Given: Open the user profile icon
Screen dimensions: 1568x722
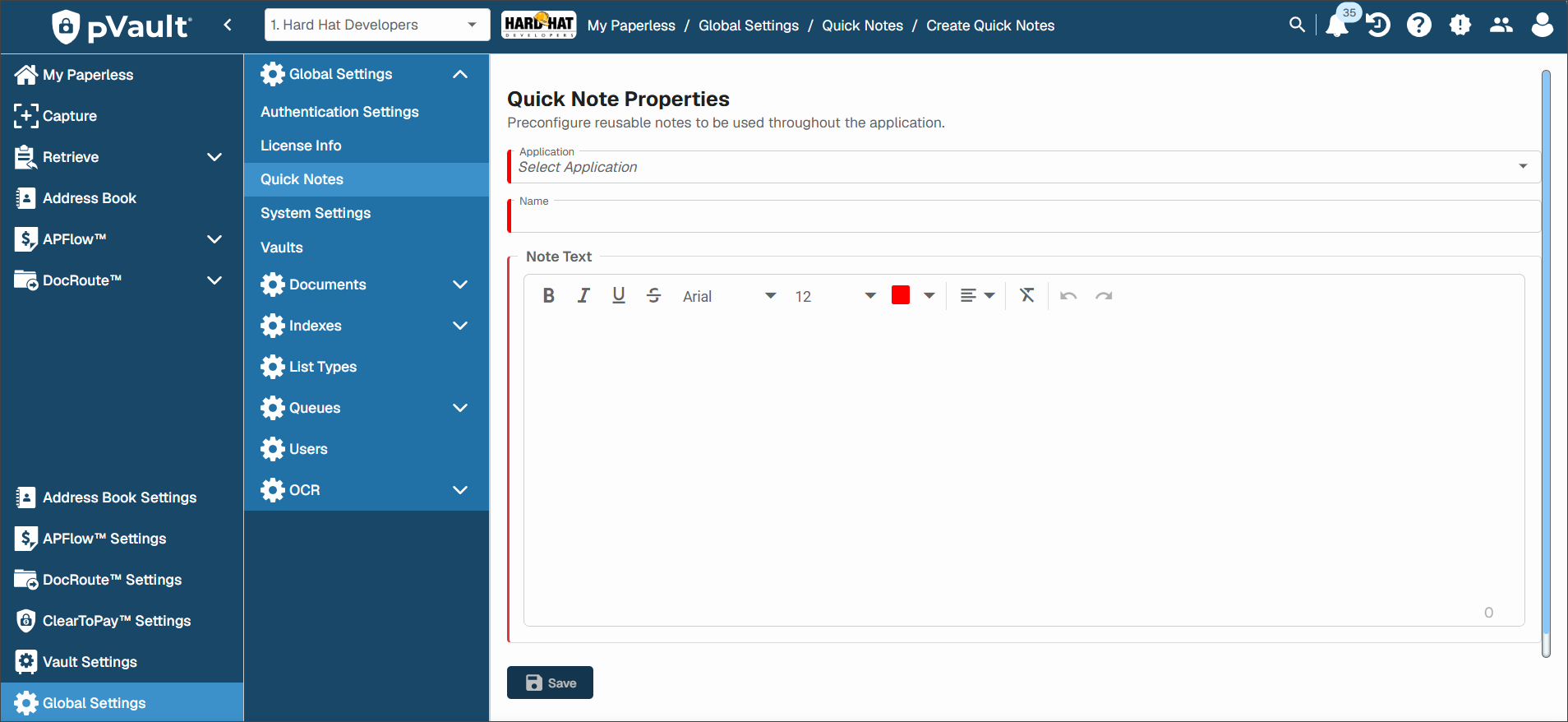Looking at the screenshot, I should (1543, 25).
